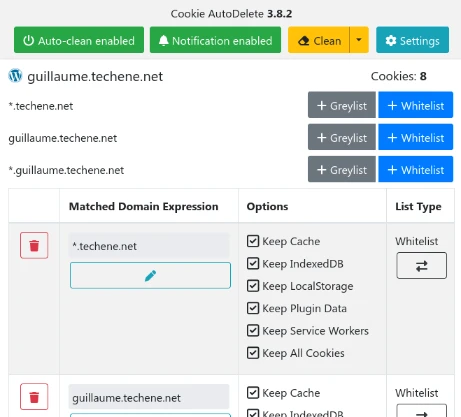Click Whitelist label in *.techene.net row
This screenshot has width=461, height=417.
point(417,241)
